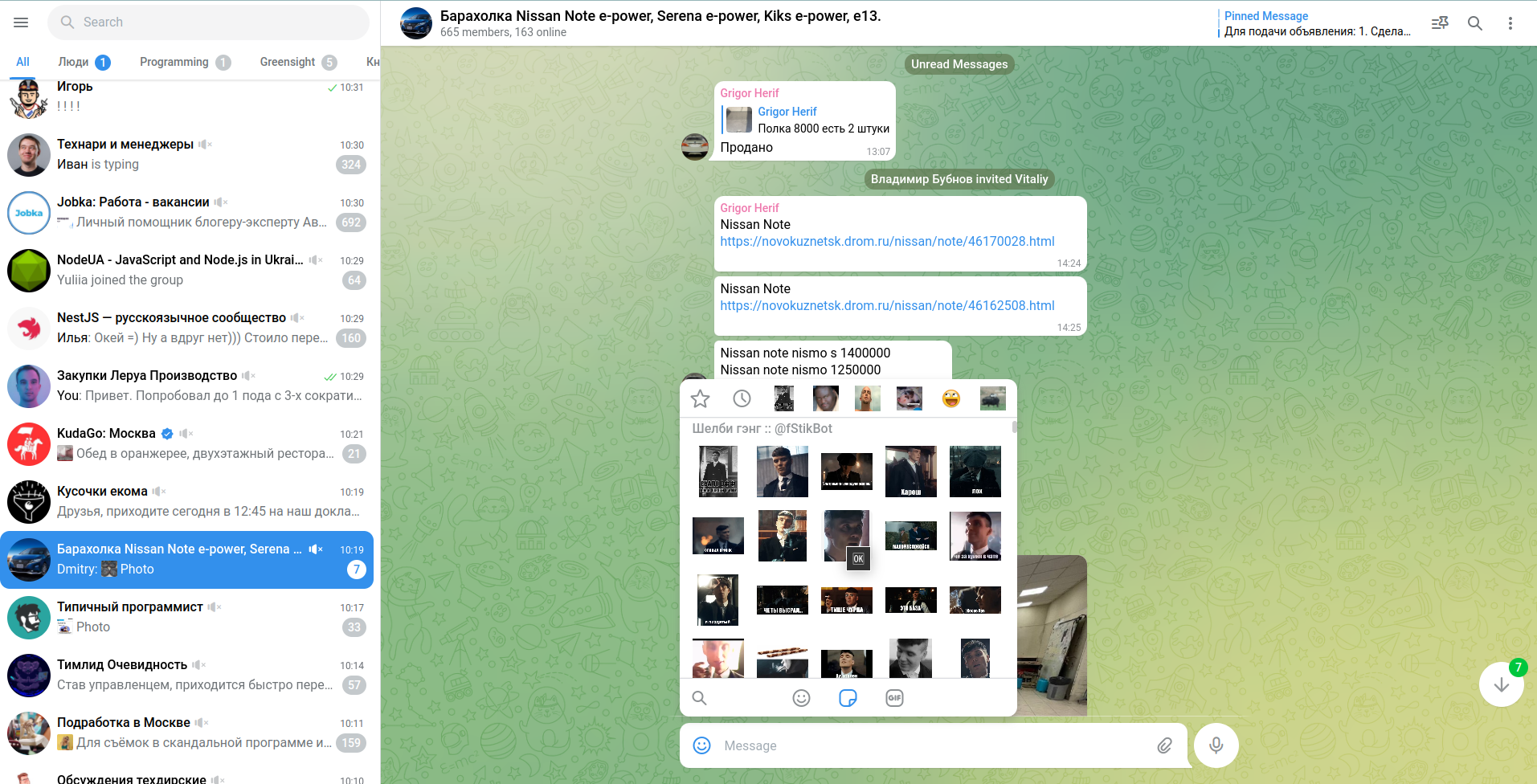Open the NodeUA JavaScript group chat

pos(187,271)
